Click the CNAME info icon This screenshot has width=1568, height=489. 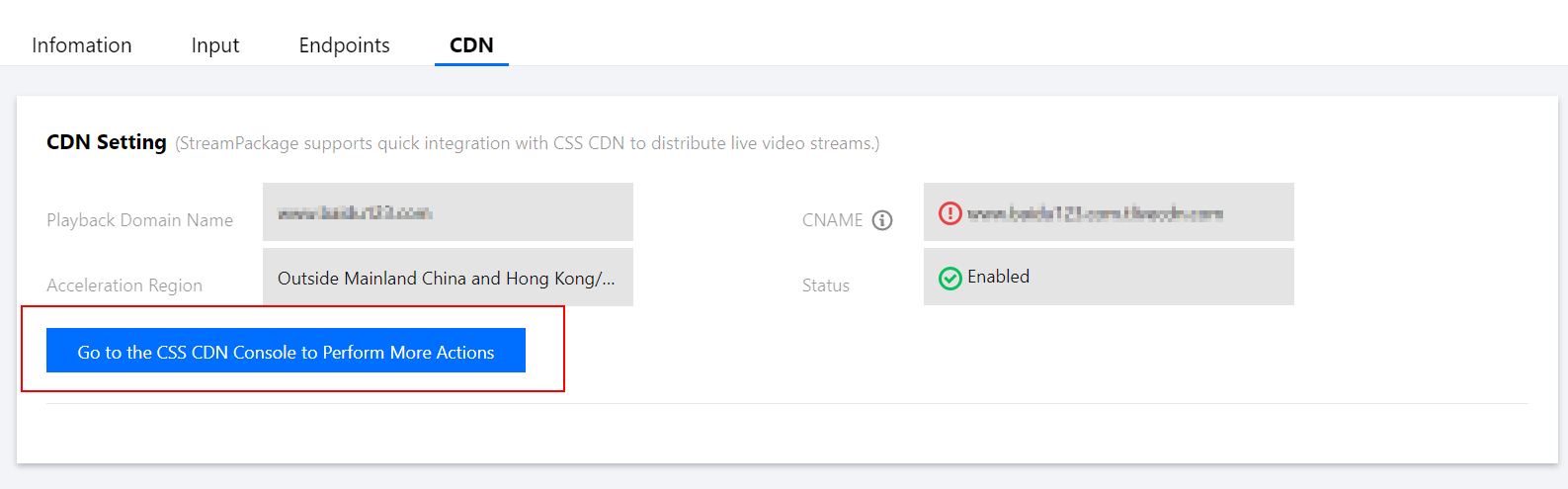click(x=882, y=220)
